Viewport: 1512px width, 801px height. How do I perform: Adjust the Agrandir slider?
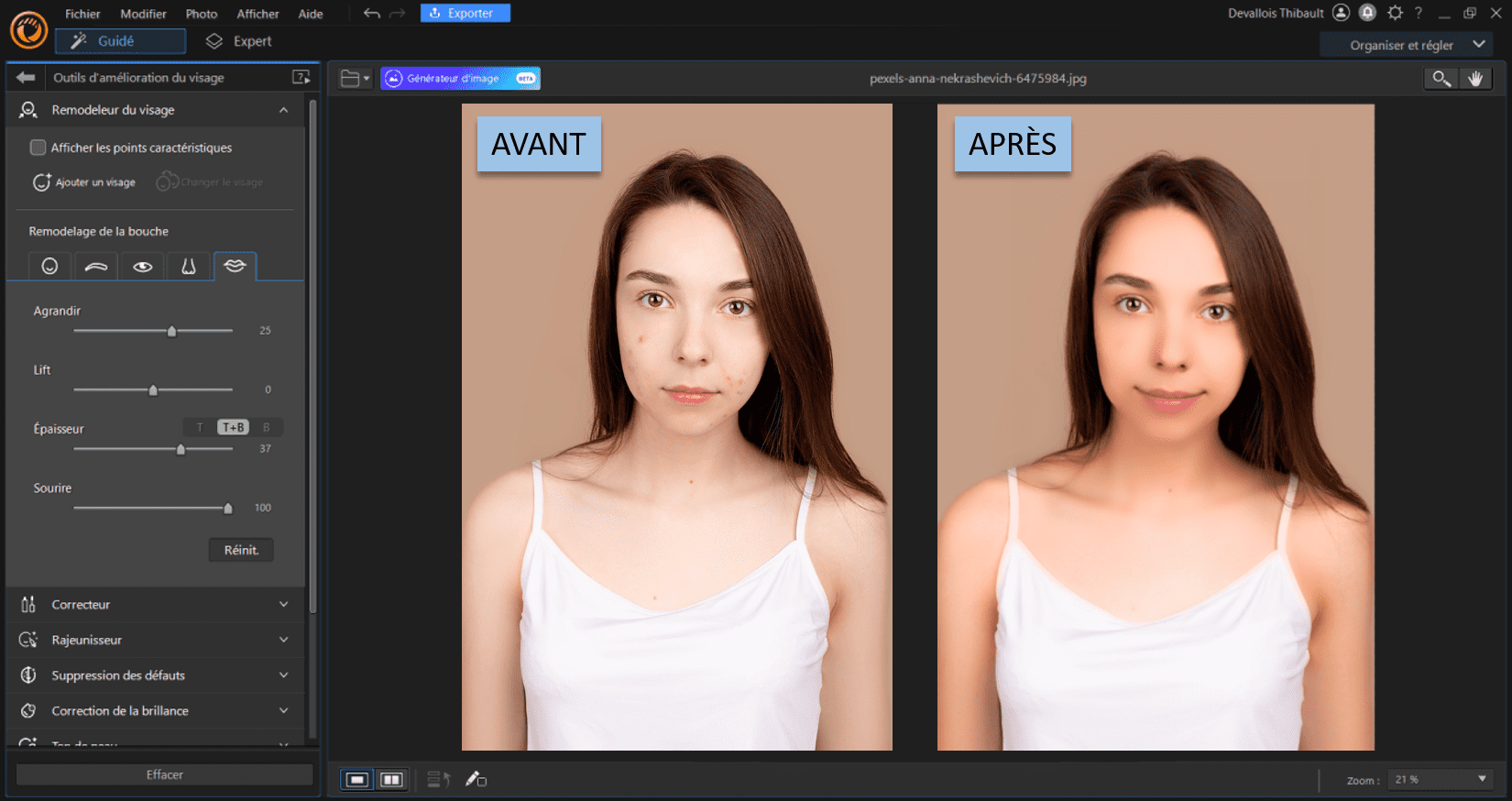click(171, 331)
